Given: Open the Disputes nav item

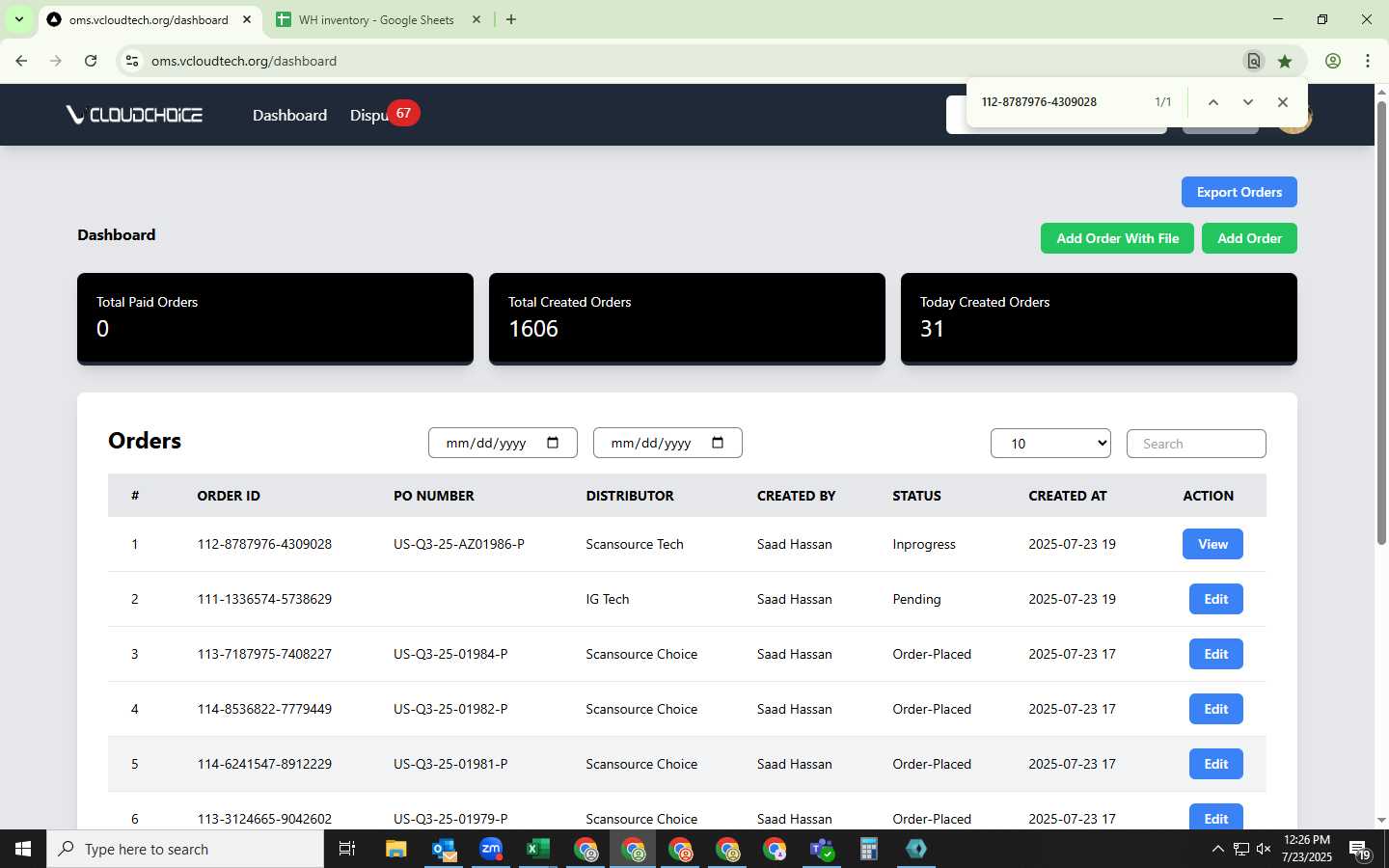Looking at the screenshot, I should [x=368, y=115].
